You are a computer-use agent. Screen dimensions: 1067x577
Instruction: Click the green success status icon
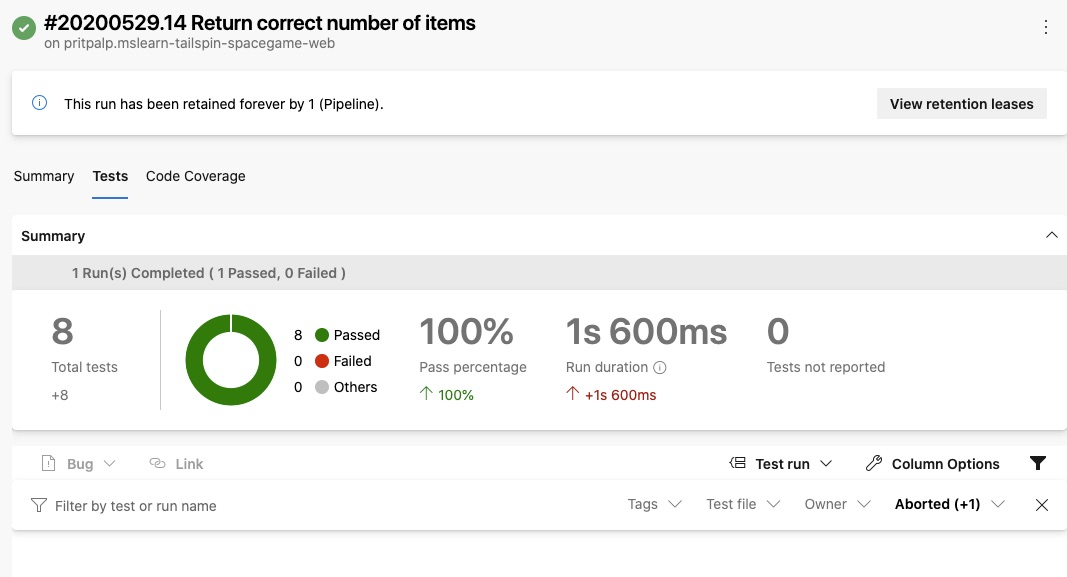24,28
